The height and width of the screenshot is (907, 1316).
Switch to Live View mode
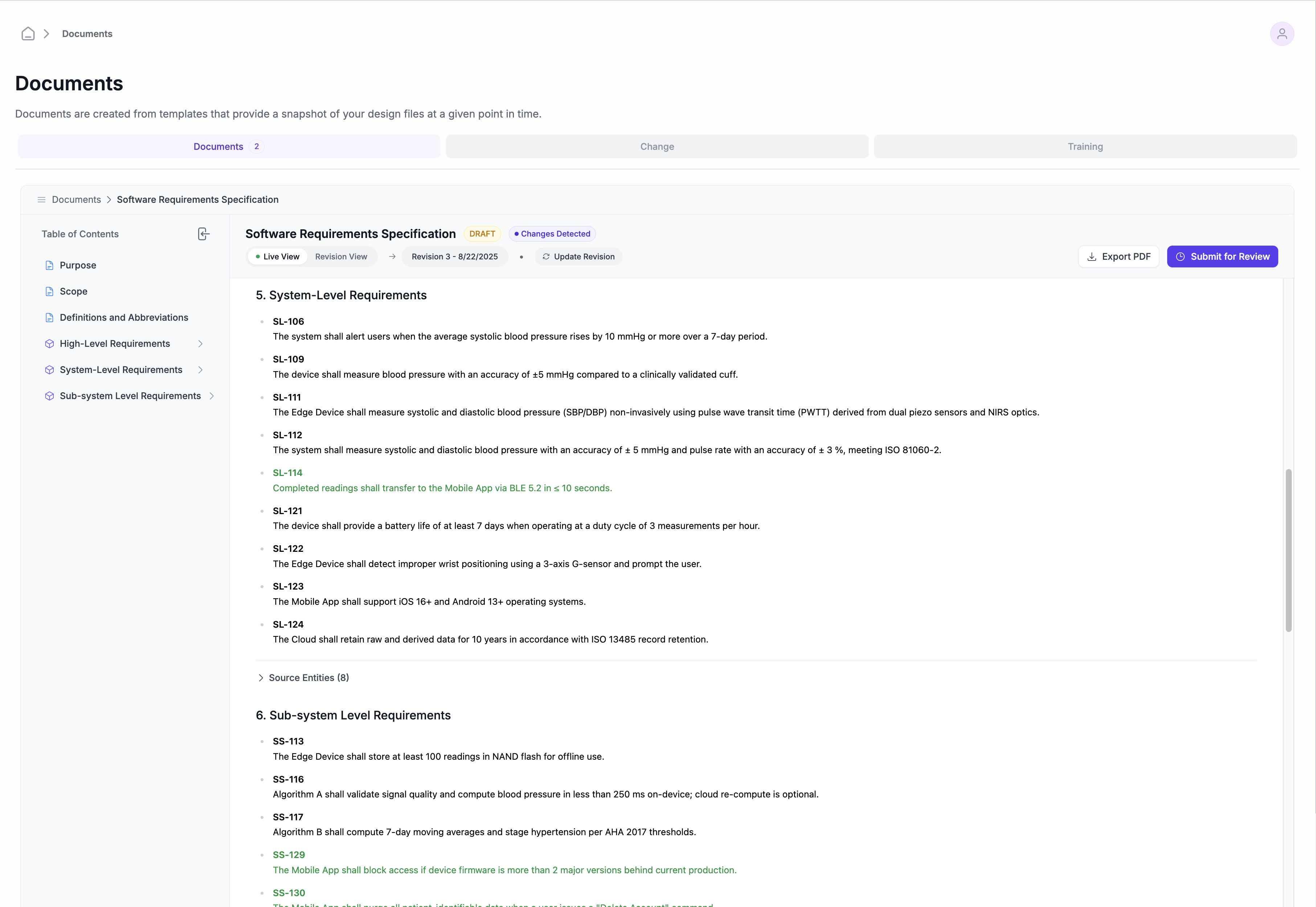click(x=277, y=257)
